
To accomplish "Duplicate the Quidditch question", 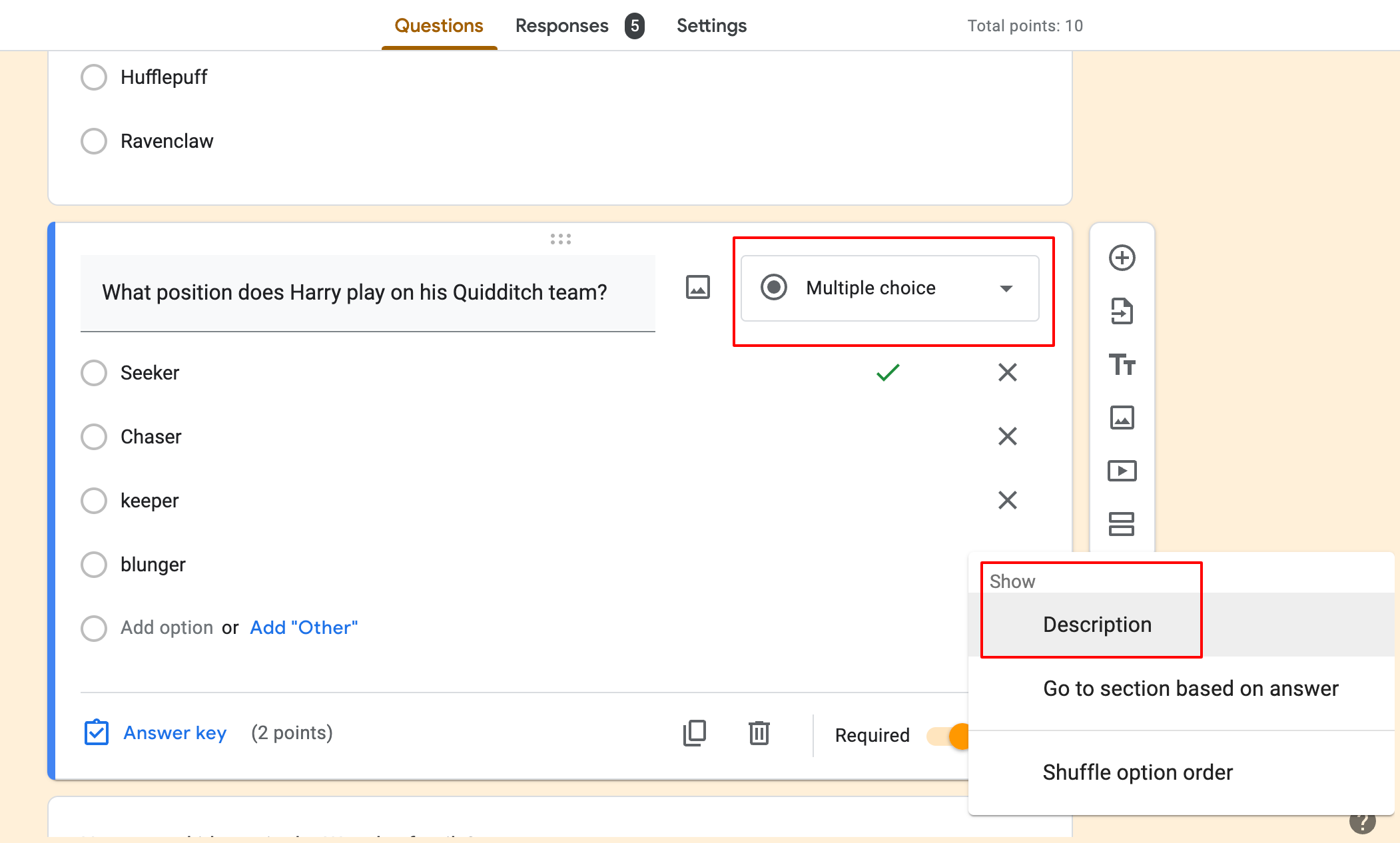I will [x=695, y=733].
